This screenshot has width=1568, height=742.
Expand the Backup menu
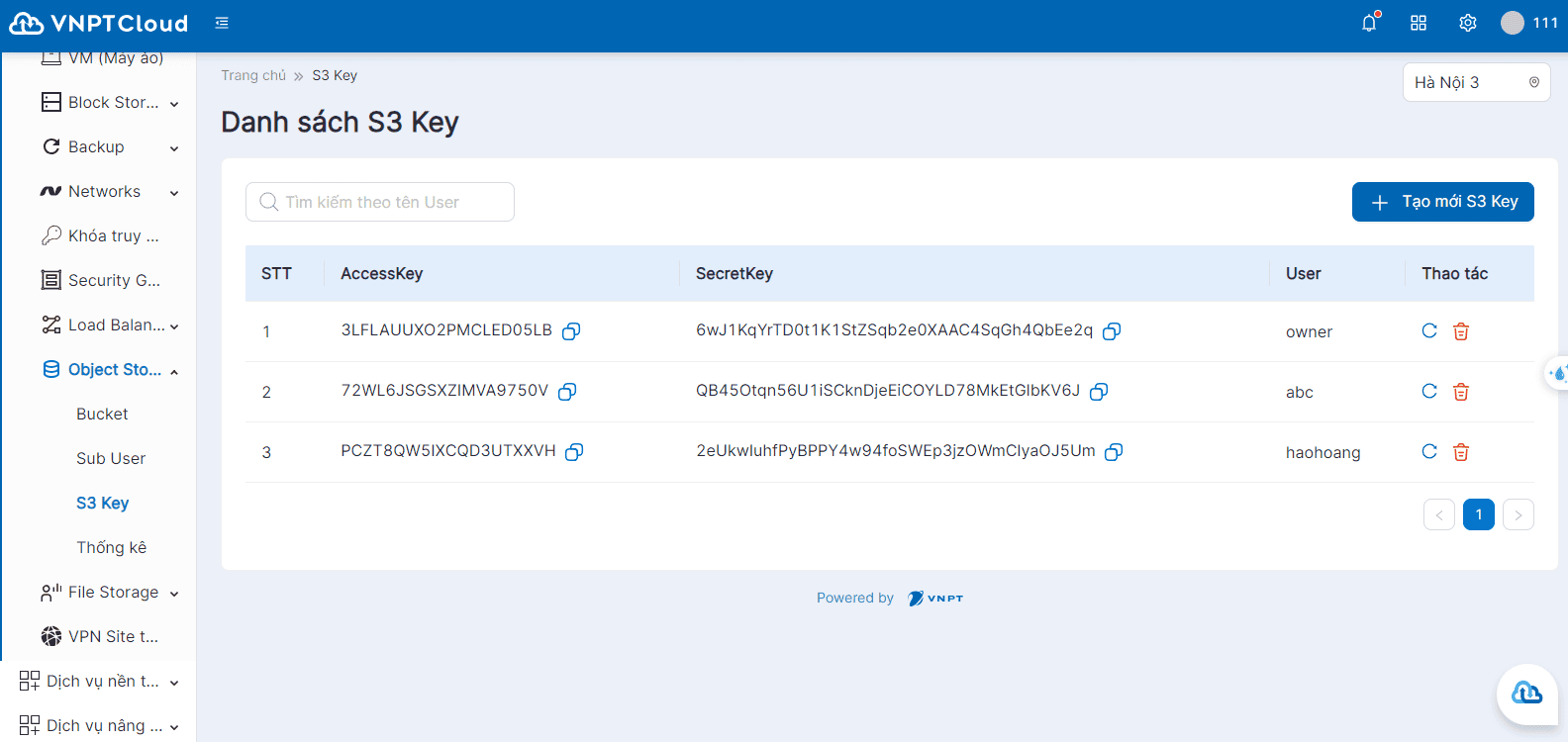(x=109, y=146)
